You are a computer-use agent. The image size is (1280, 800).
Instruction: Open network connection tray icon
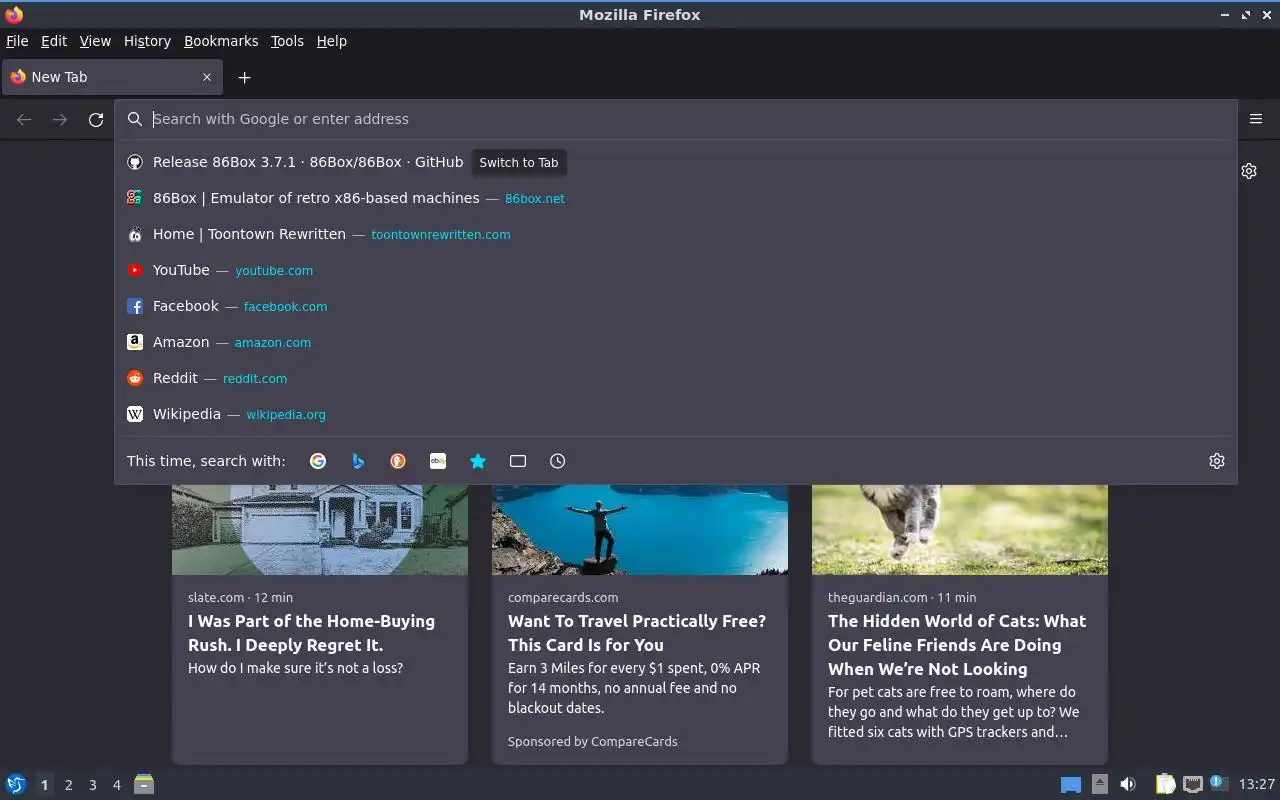[x=1192, y=785]
